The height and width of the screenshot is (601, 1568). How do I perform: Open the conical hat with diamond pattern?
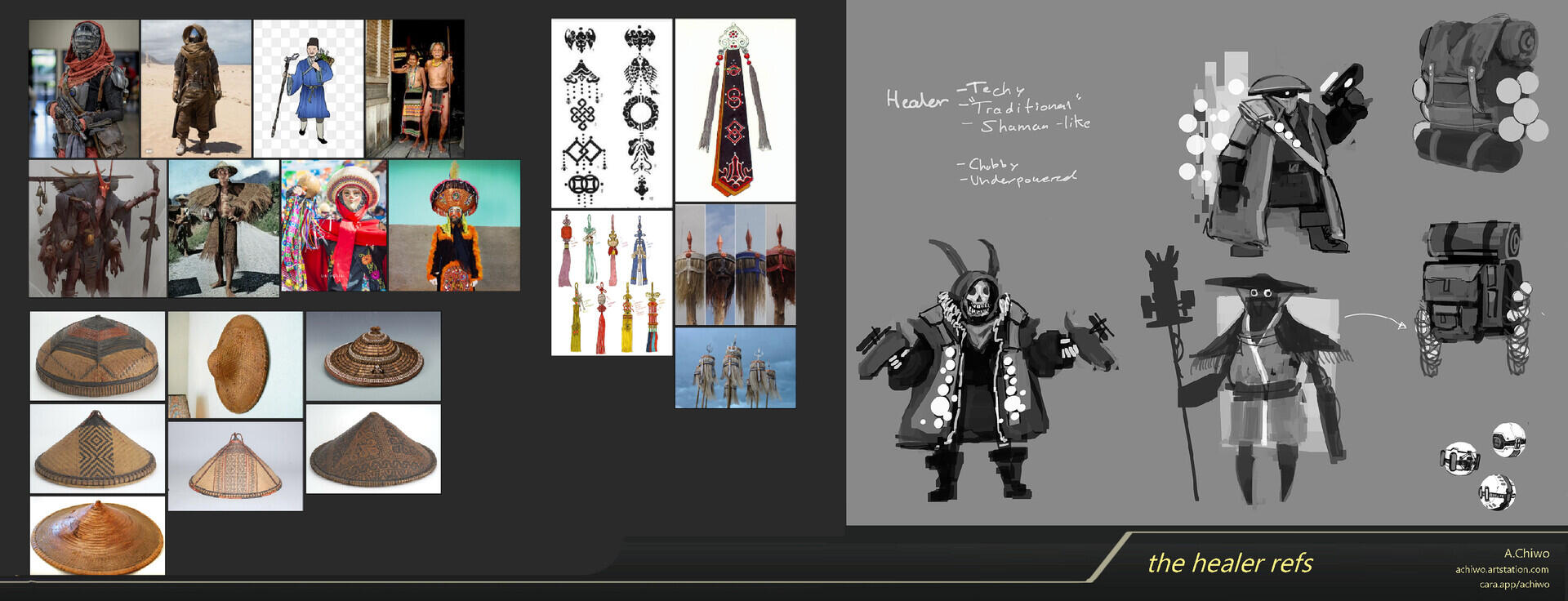97,448
